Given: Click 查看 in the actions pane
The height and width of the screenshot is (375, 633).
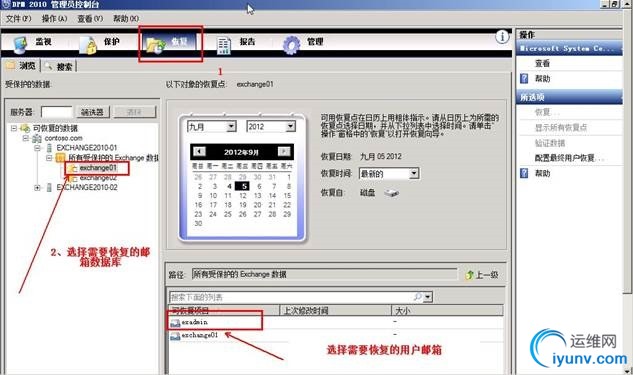Looking at the screenshot, I should pyautogui.click(x=542, y=63).
